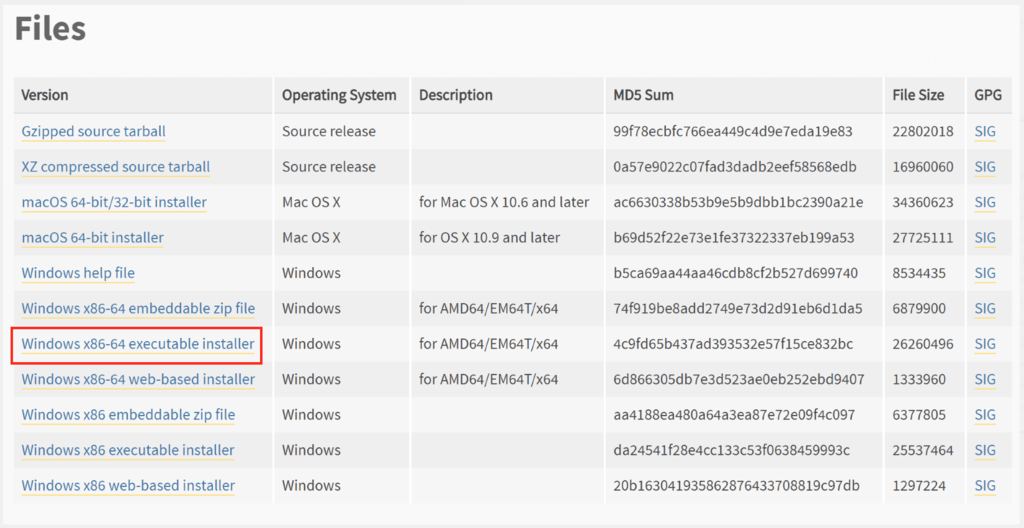Select MD5 sum da24541f28e4cc133c53f0638459993c

(731, 450)
